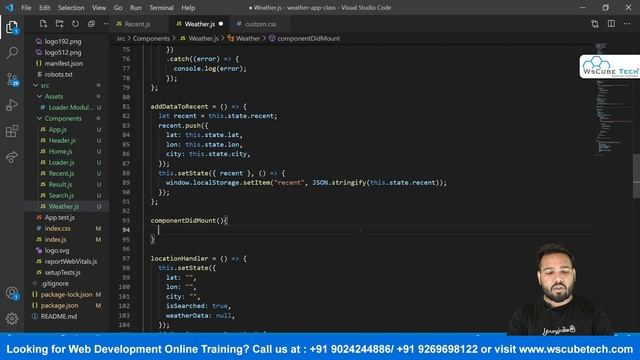Click the unsaved dot on Weather.js tab
640x360 pixels.
[221, 24]
